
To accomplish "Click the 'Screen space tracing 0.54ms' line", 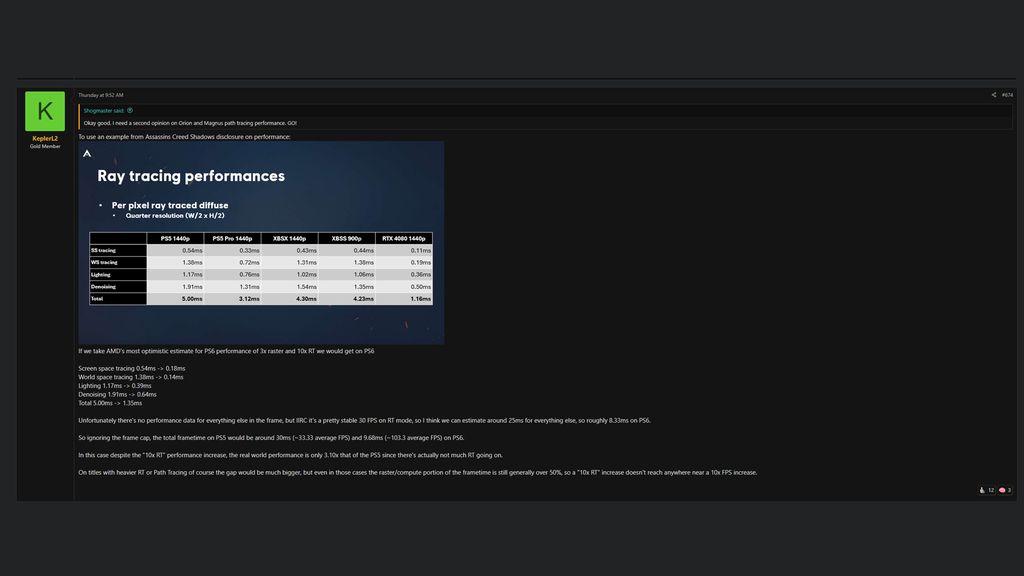I will [x=132, y=368].
